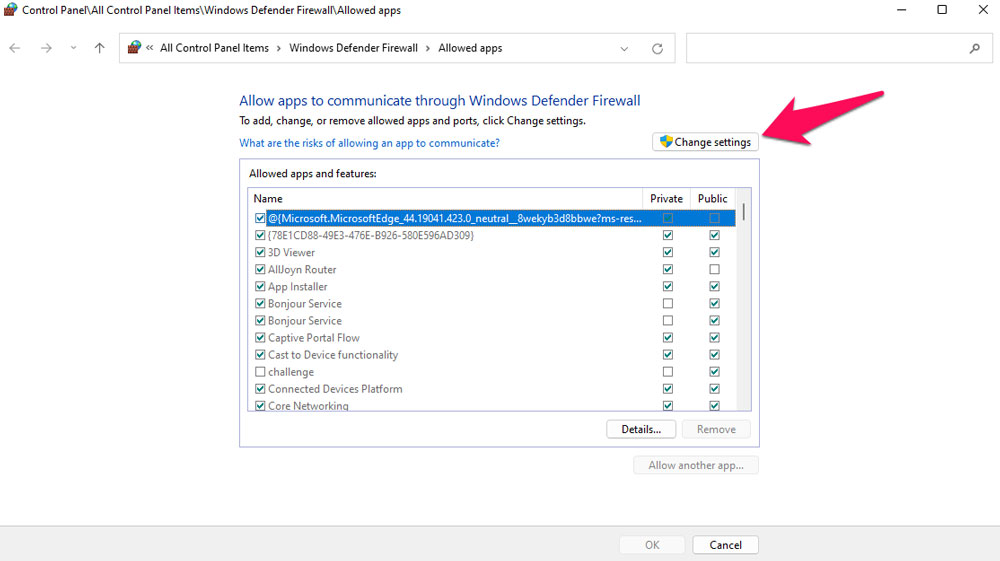Click the Private column header

[666, 198]
